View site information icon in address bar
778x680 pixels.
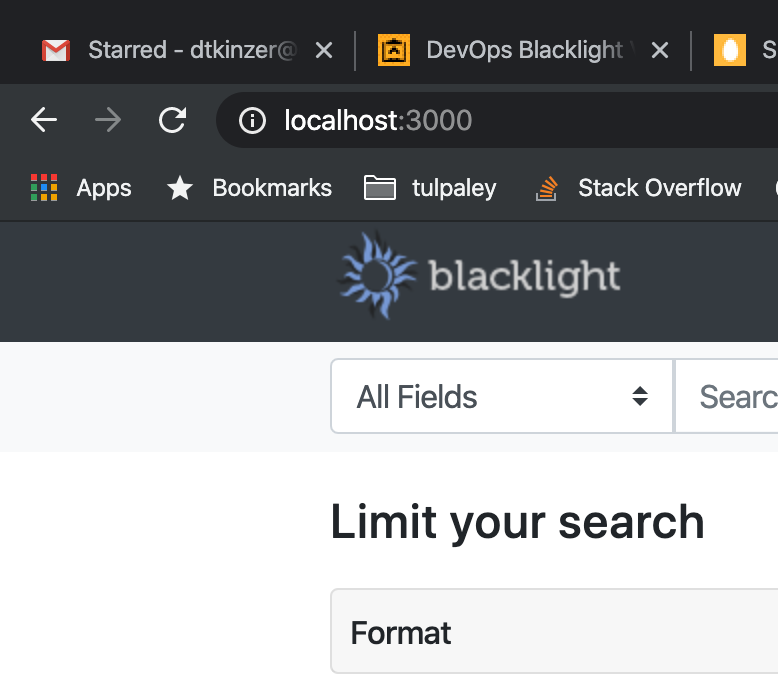[x=252, y=120]
